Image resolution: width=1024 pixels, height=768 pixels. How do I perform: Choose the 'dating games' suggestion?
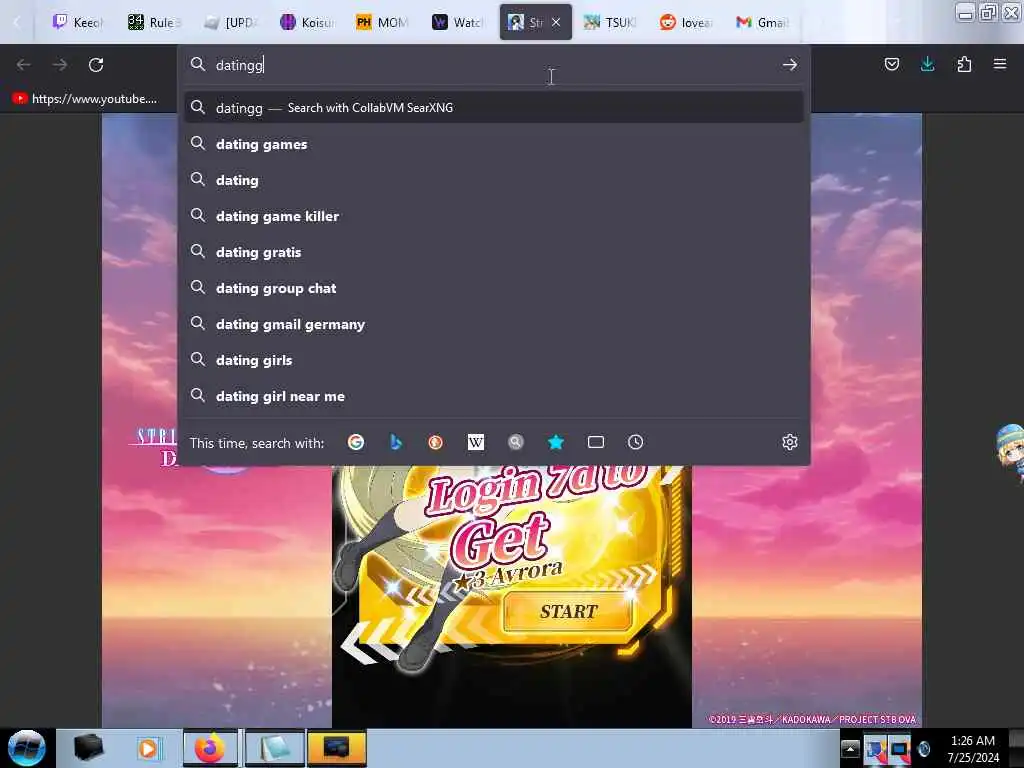click(x=494, y=144)
